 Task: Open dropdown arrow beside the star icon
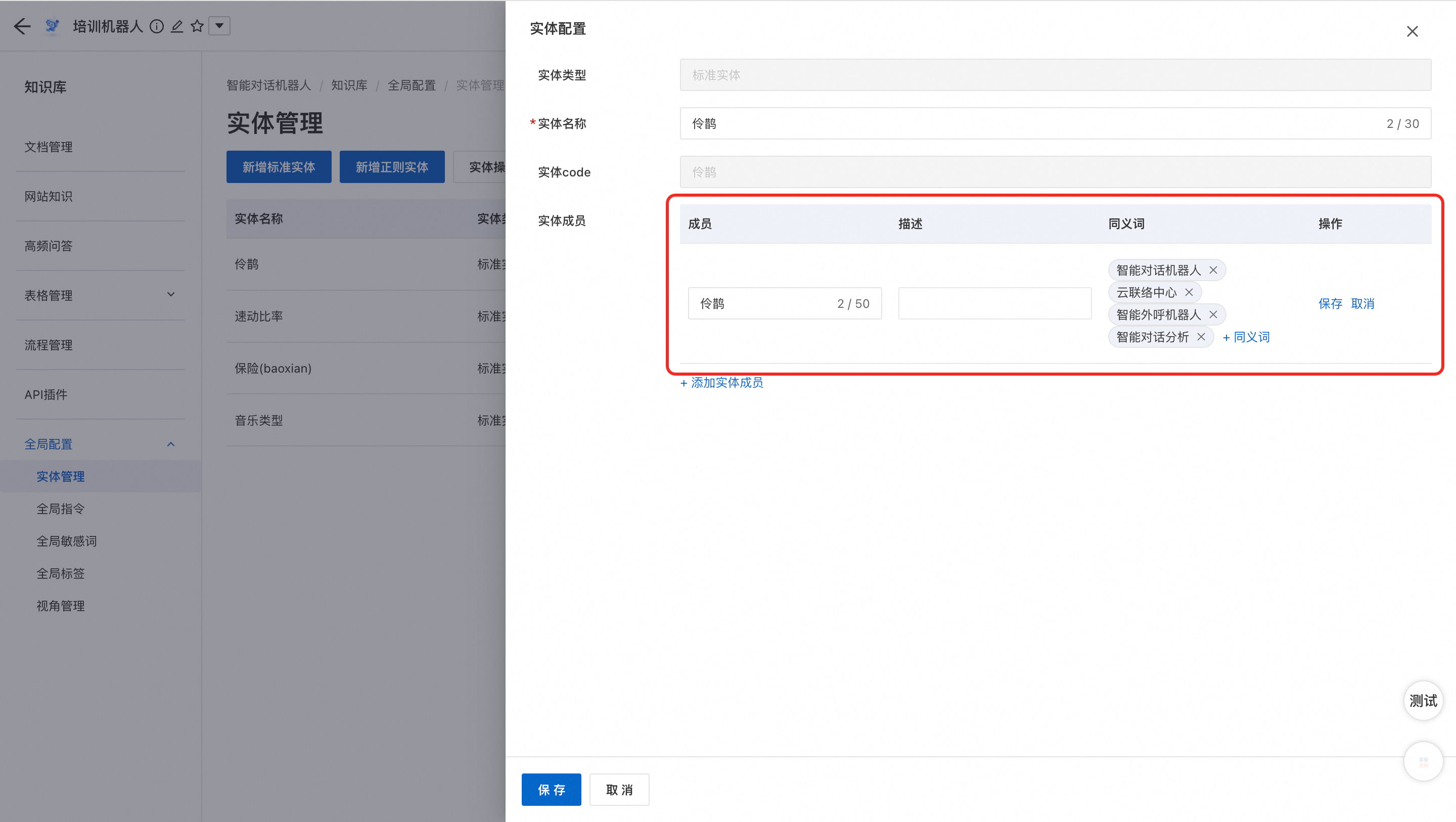click(x=219, y=26)
